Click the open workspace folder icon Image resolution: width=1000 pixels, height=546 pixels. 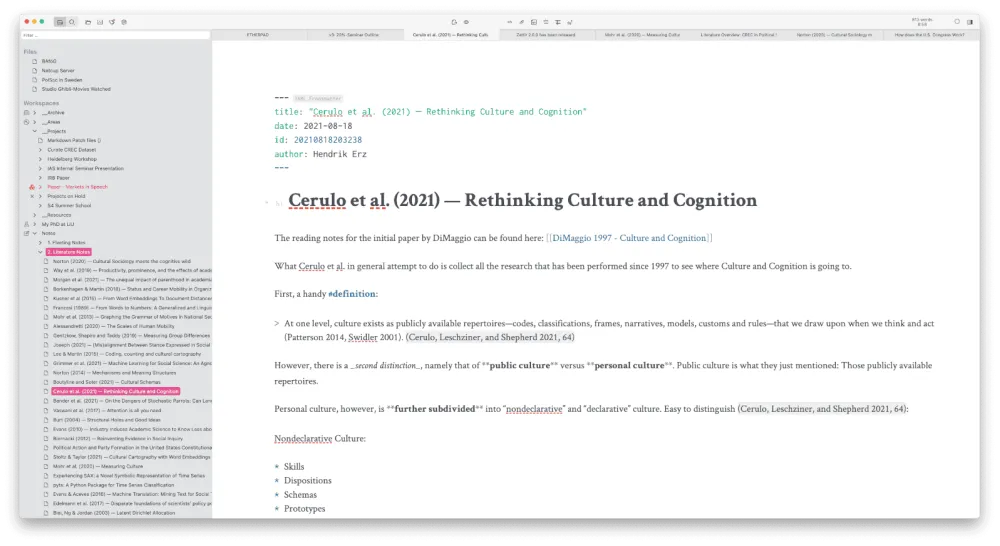87,21
